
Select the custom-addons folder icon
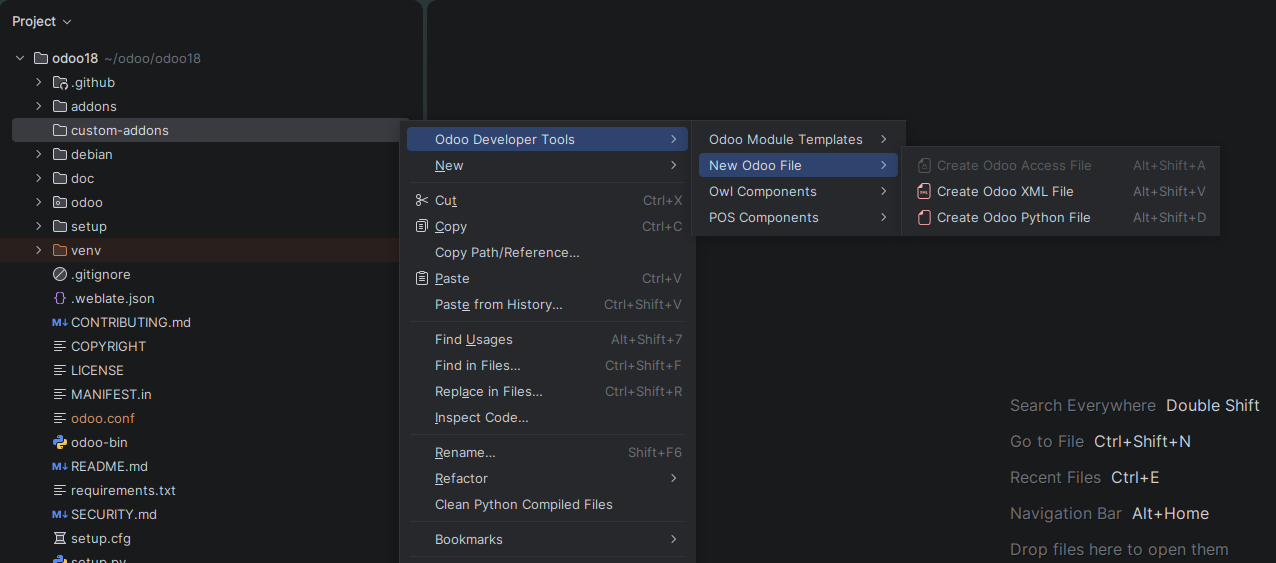[60, 130]
